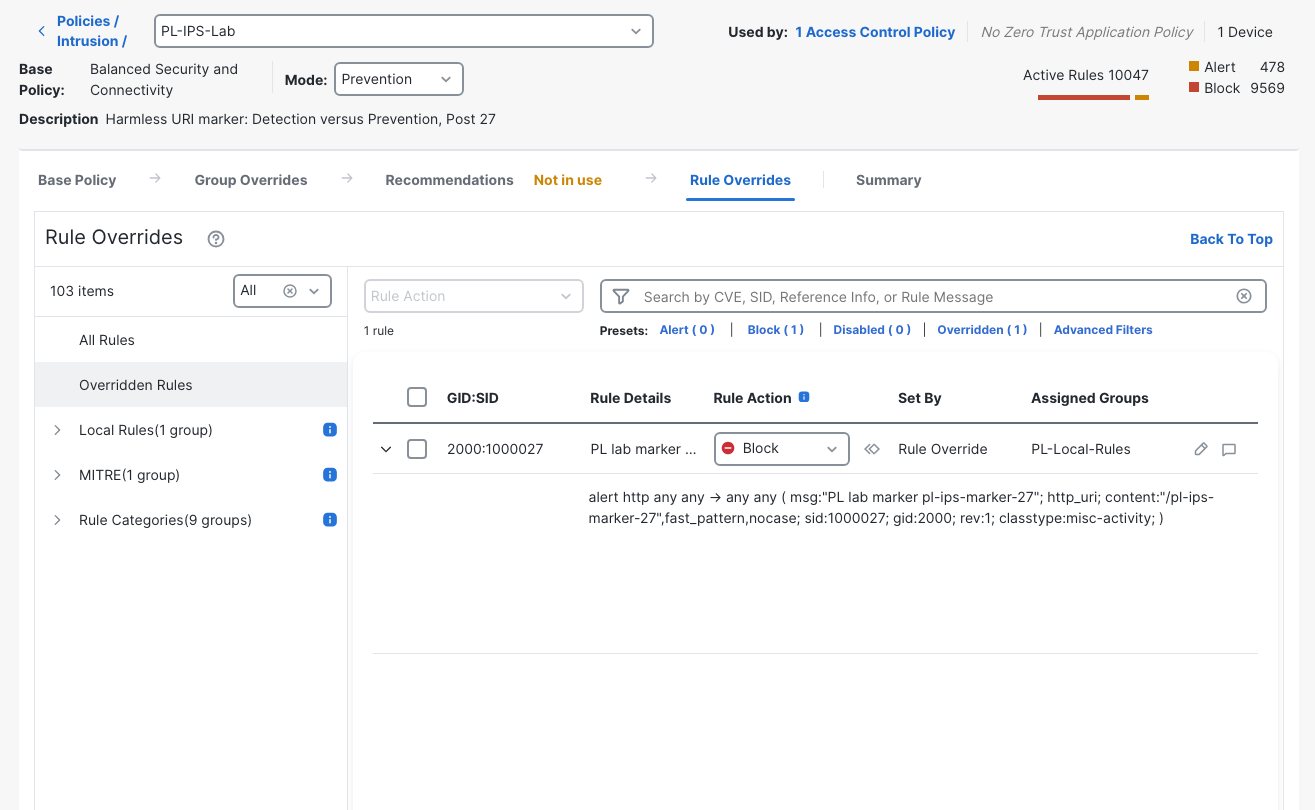Clear the All filter selection

coord(290,291)
